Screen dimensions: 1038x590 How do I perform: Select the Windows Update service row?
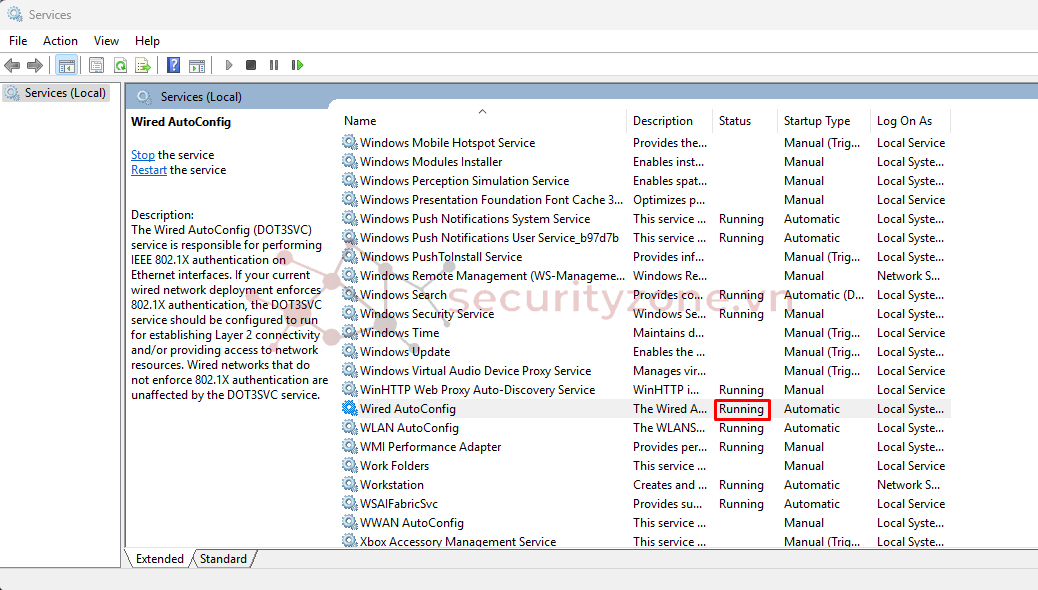[x=405, y=352]
